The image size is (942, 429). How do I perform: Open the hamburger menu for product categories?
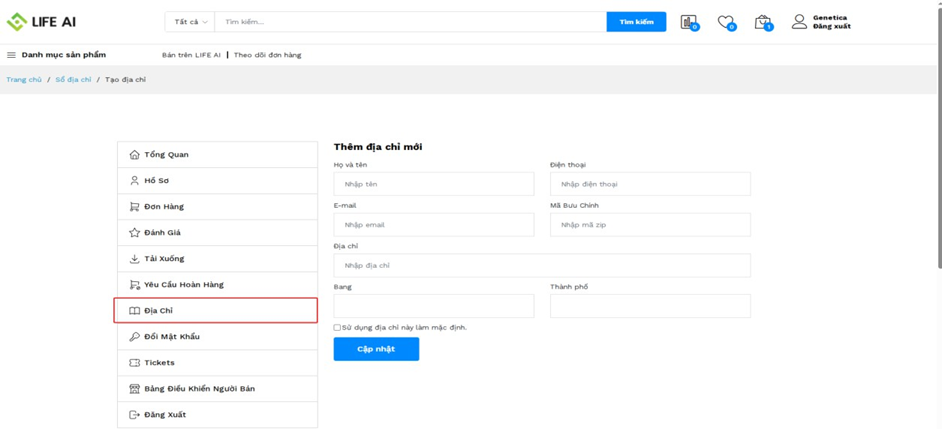click(12, 55)
